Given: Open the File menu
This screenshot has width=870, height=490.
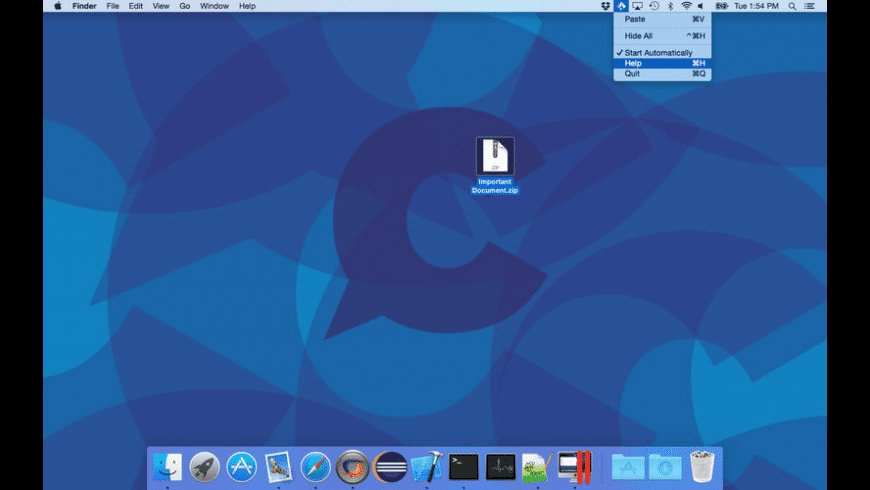Looking at the screenshot, I should (113, 6).
